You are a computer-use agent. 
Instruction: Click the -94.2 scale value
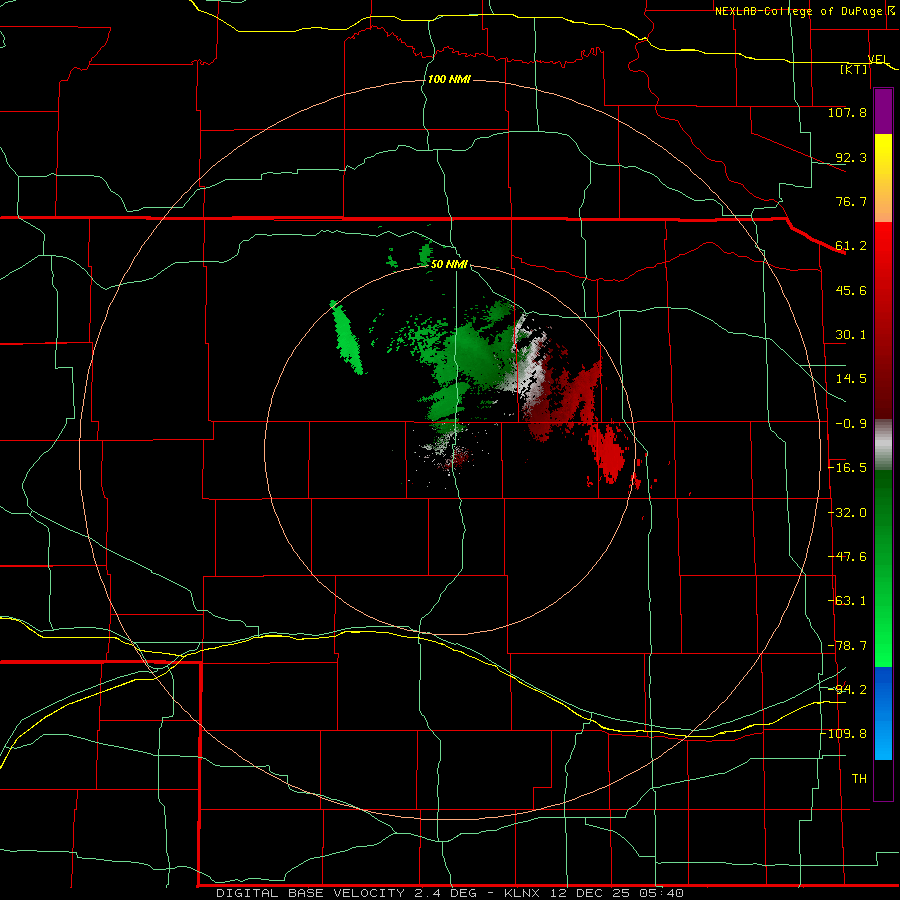(847, 690)
